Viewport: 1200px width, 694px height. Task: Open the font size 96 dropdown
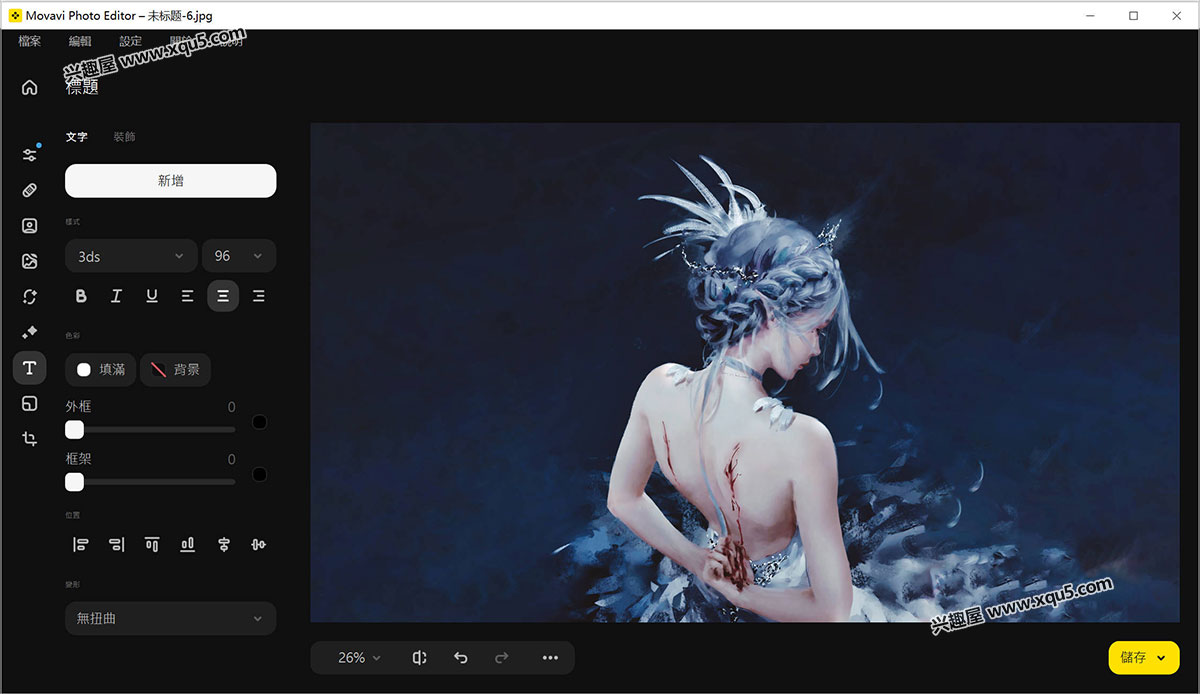[x=239, y=256]
